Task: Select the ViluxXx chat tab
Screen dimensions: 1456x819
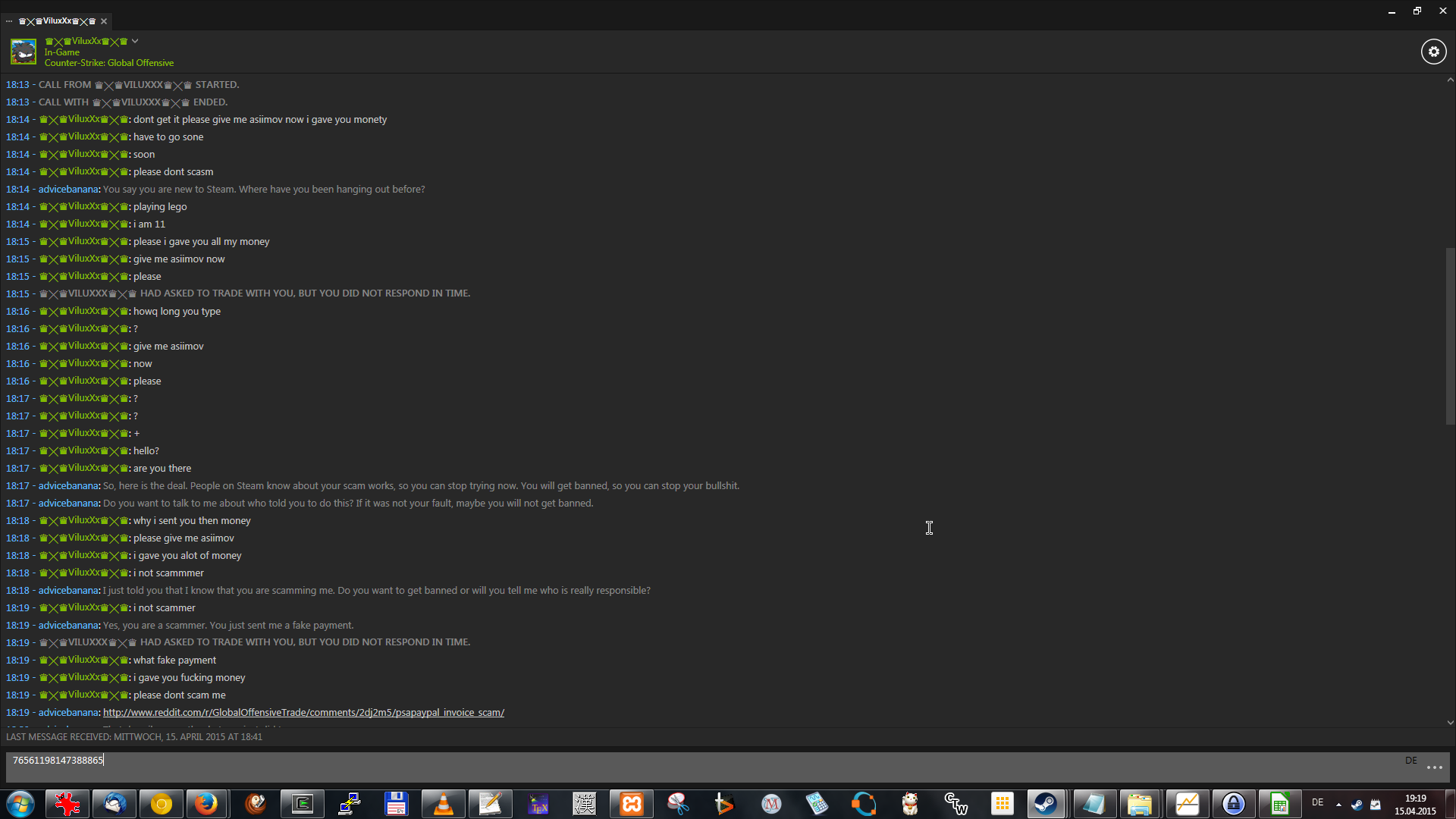Action: pos(58,21)
